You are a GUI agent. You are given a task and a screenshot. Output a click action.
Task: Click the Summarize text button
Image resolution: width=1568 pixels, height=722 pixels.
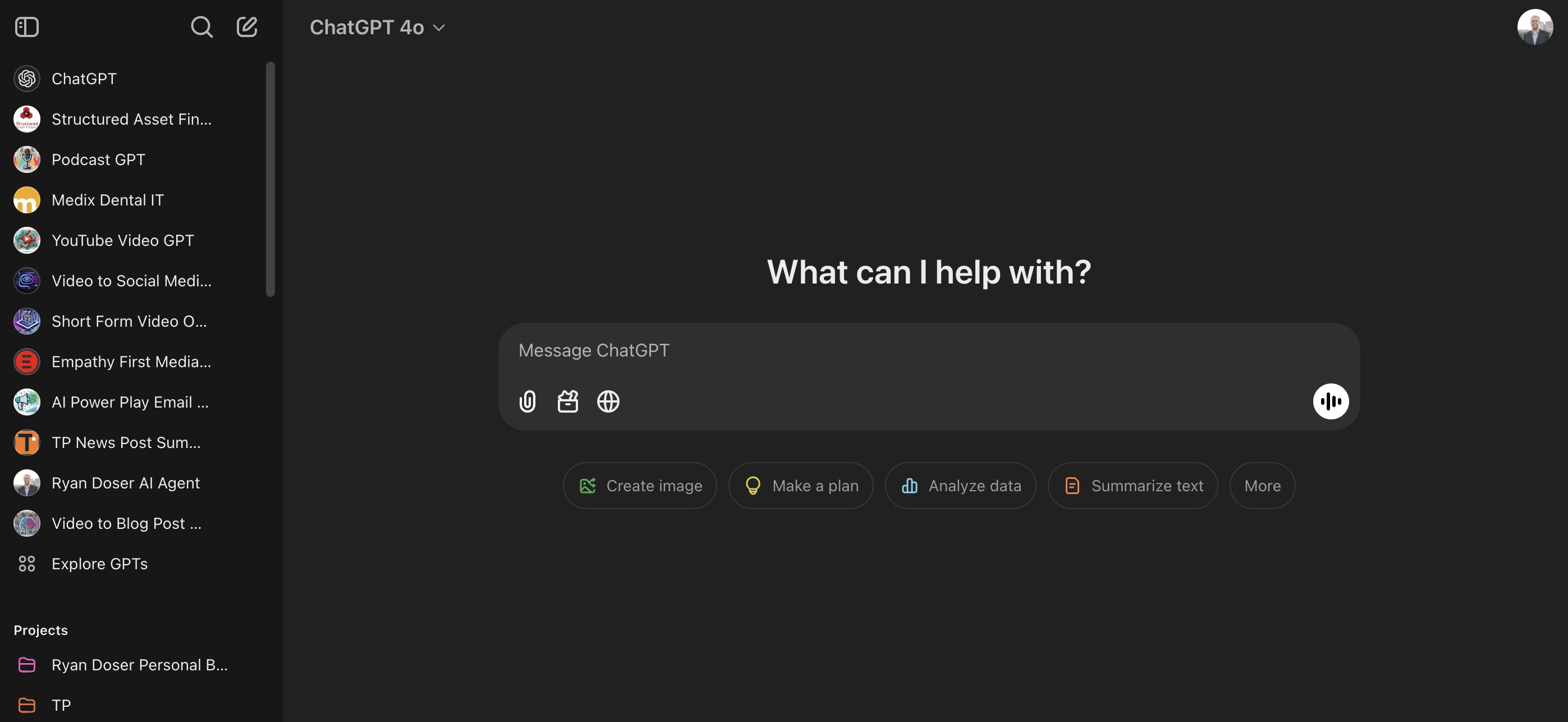1132,485
